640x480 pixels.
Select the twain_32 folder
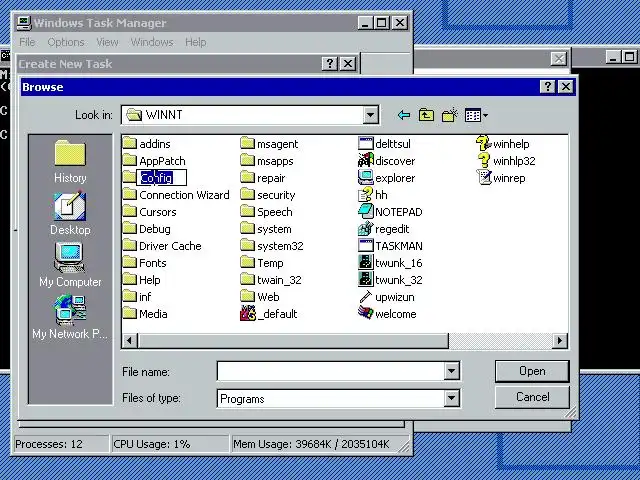click(x=271, y=280)
